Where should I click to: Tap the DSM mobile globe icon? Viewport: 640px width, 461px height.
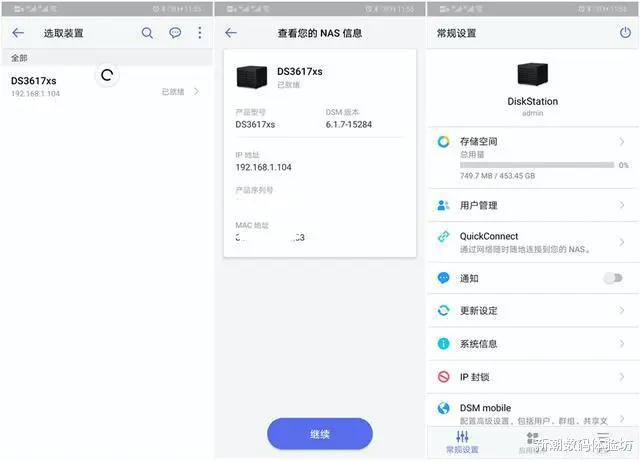443,408
